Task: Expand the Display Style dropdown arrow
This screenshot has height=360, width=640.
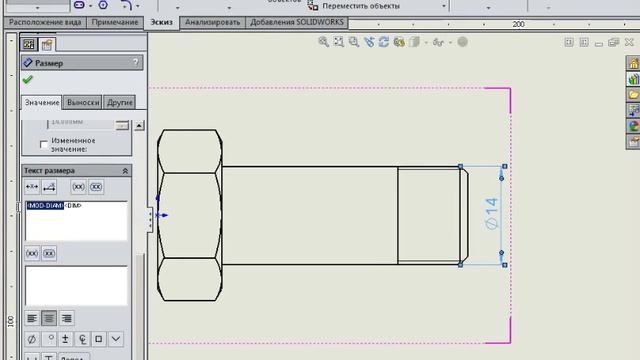Action: [x=426, y=42]
